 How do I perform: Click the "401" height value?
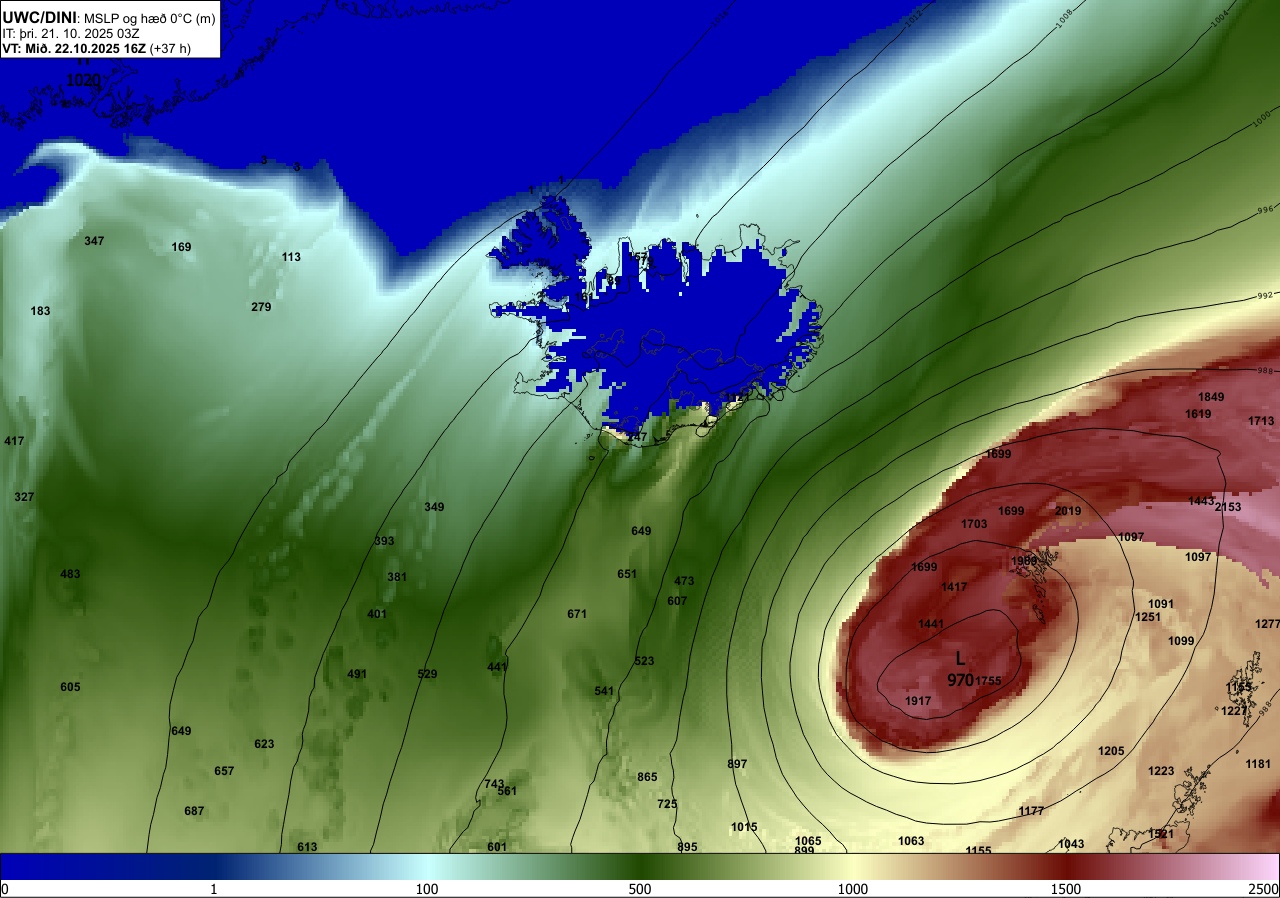[377, 614]
